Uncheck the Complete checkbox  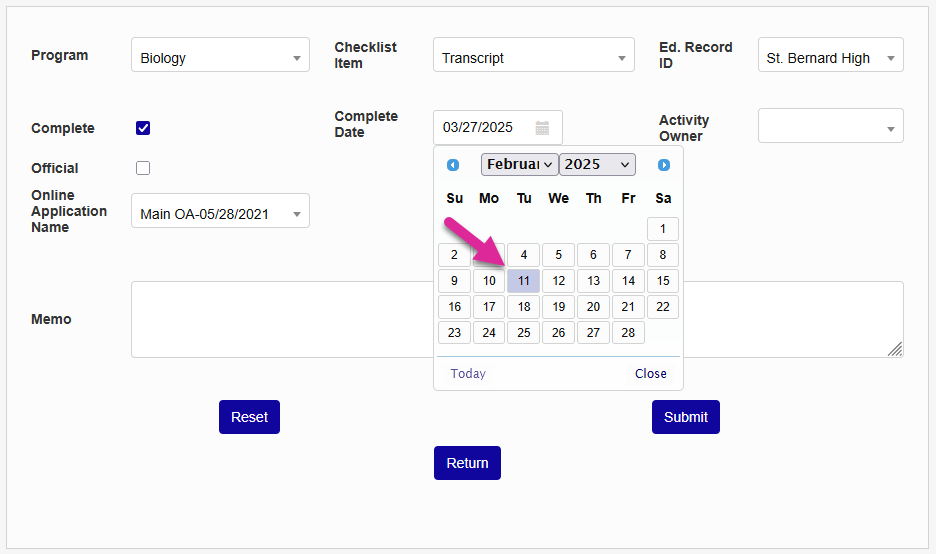143,128
